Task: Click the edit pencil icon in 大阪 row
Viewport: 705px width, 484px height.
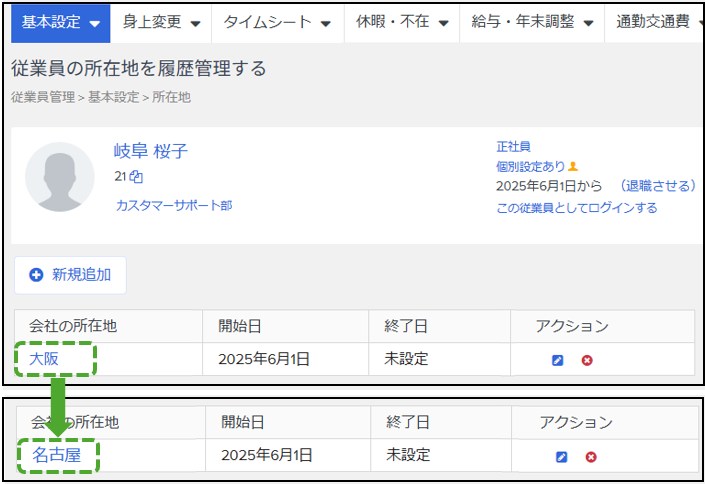Action: click(x=558, y=360)
